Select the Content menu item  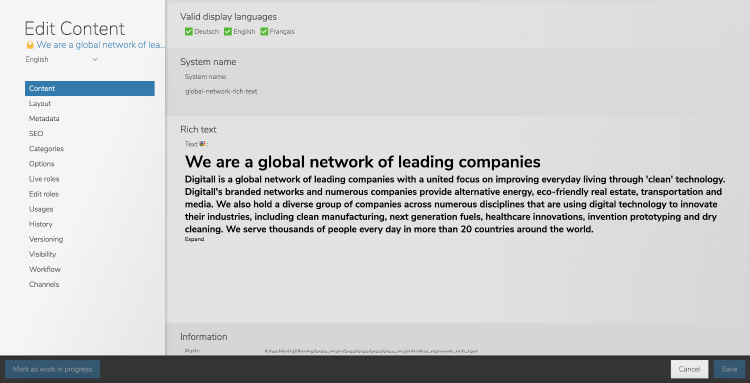tap(89, 88)
